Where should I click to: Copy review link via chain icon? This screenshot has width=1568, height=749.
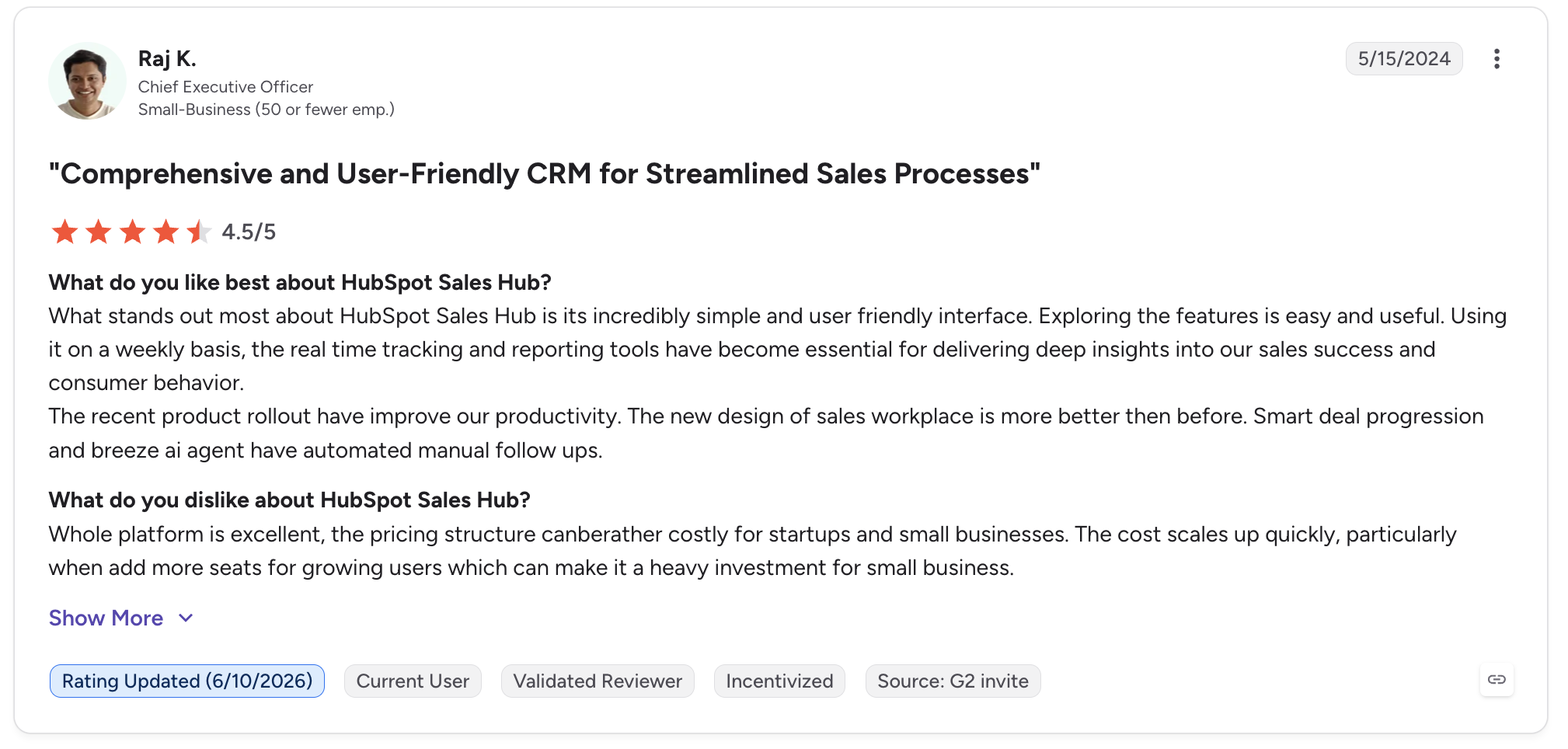pyautogui.click(x=1497, y=680)
